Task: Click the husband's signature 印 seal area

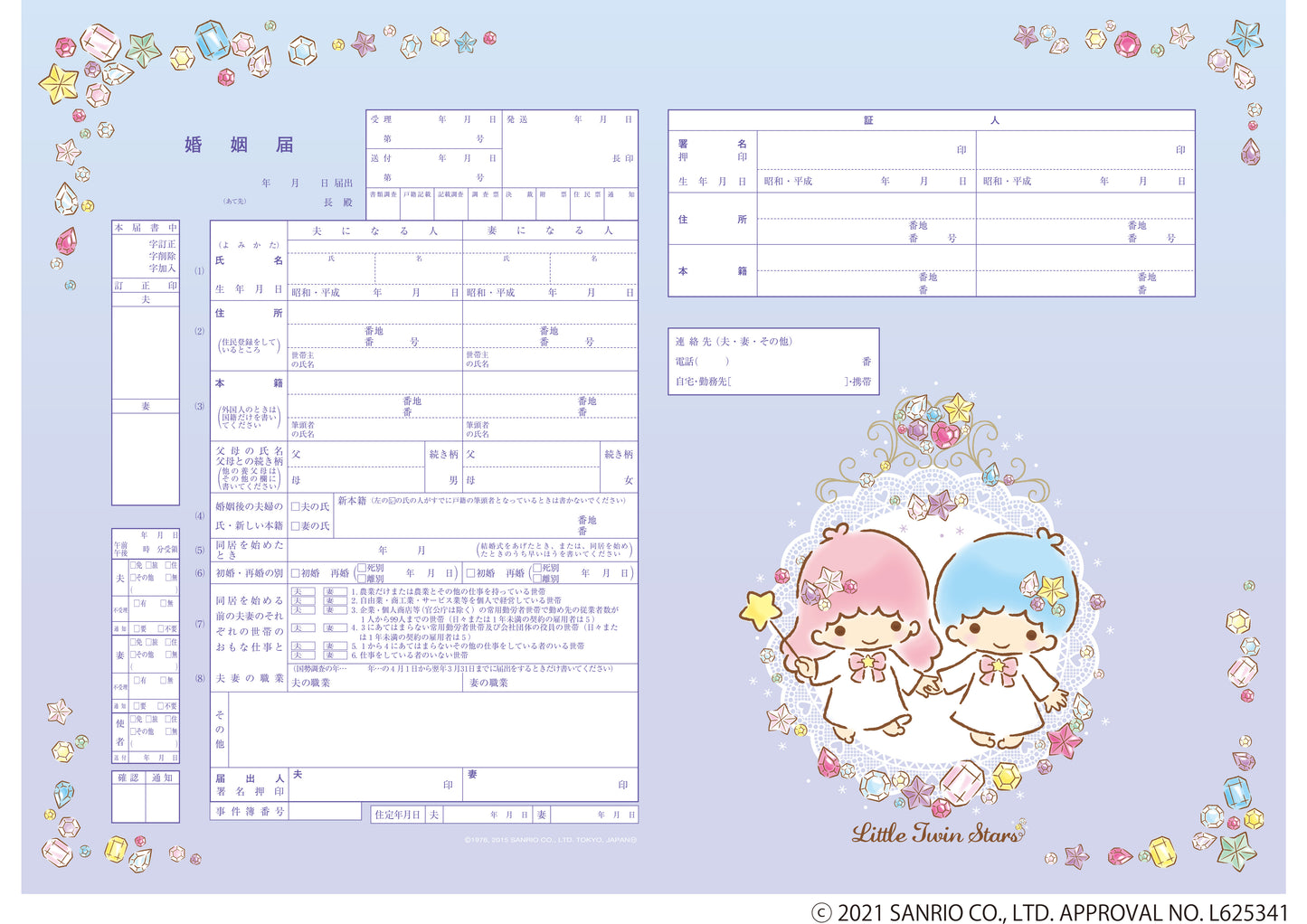Action: (447, 785)
